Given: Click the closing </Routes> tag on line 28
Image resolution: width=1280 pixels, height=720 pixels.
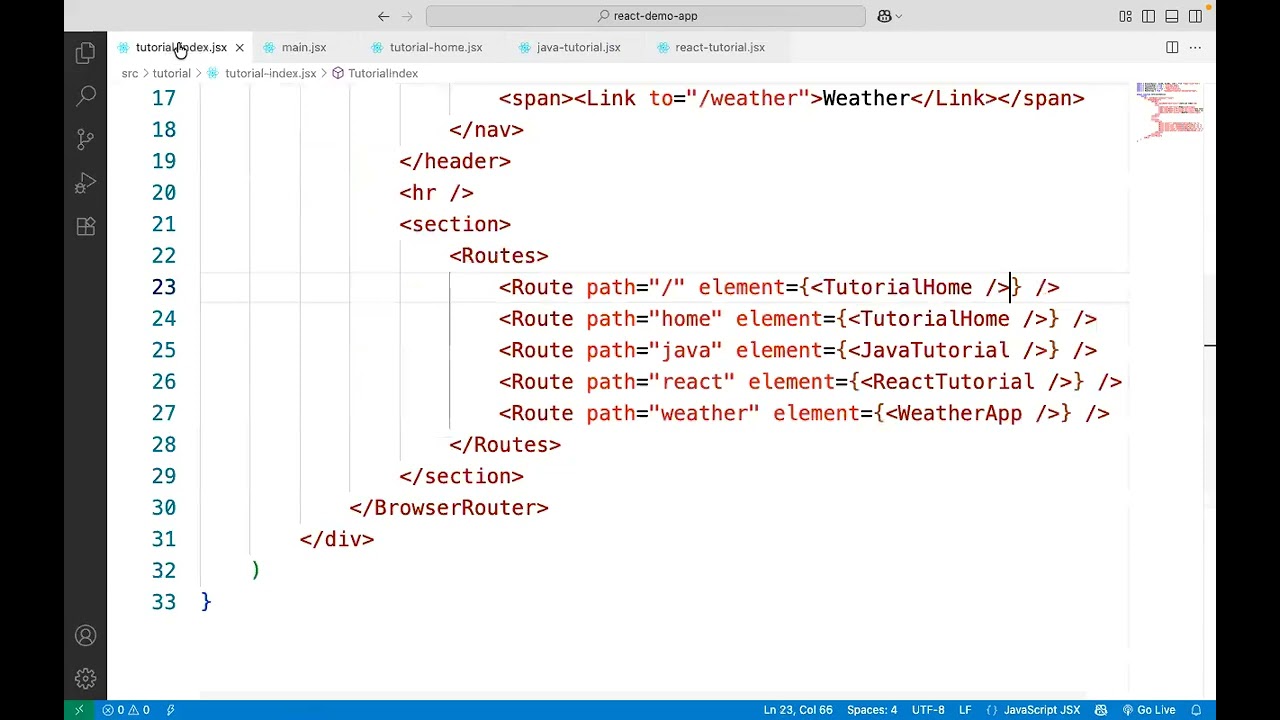Looking at the screenshot, I should pos(505,444).
